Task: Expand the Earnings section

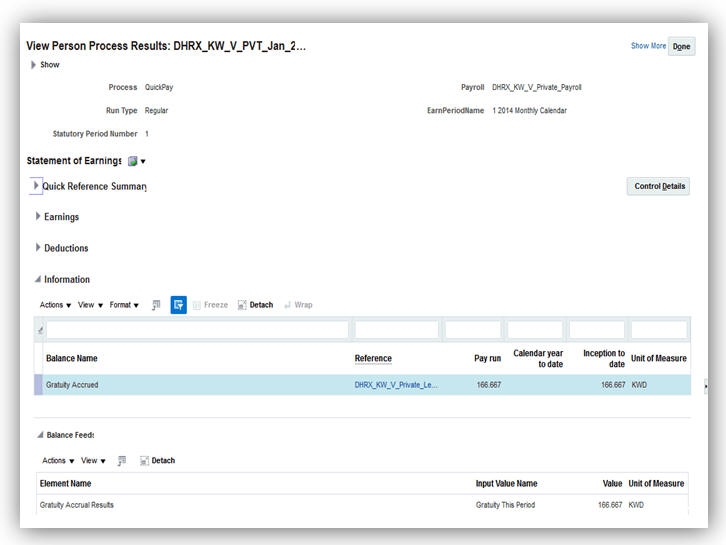Action: pyautogui.click(x=38, y=216)
